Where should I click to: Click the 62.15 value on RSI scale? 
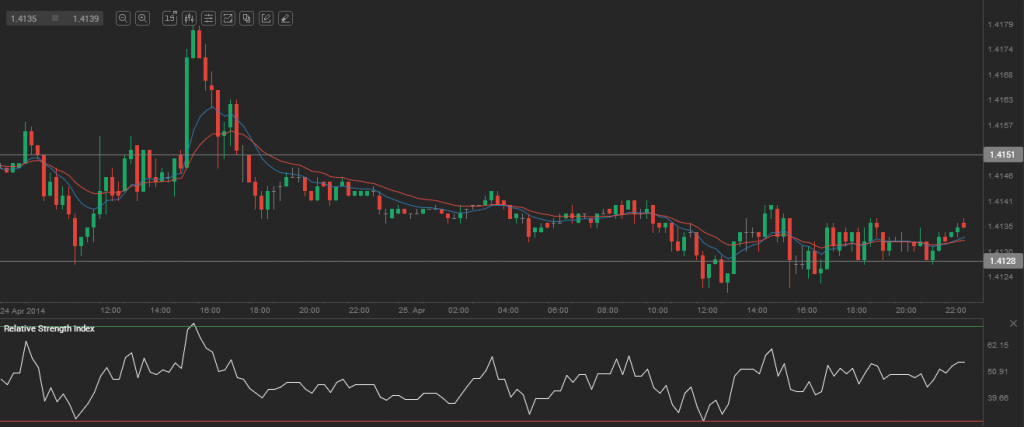point(998,345)
